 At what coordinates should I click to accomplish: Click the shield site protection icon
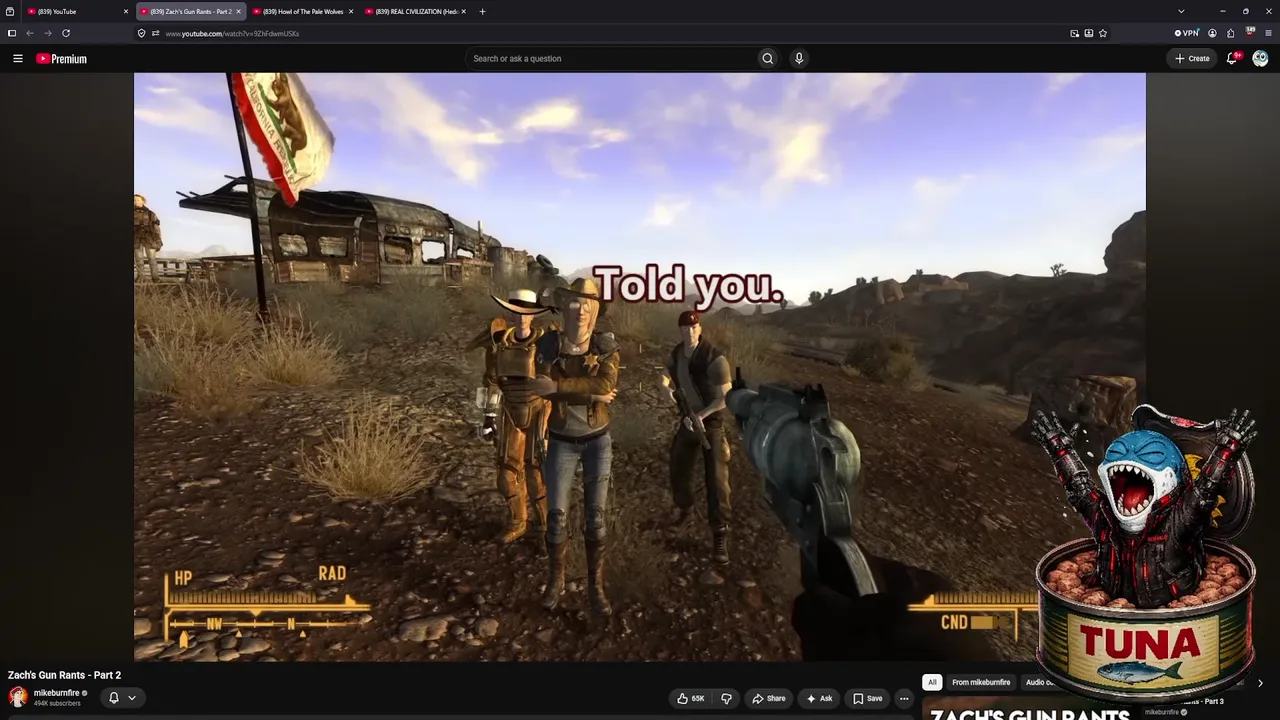point(141,33)
